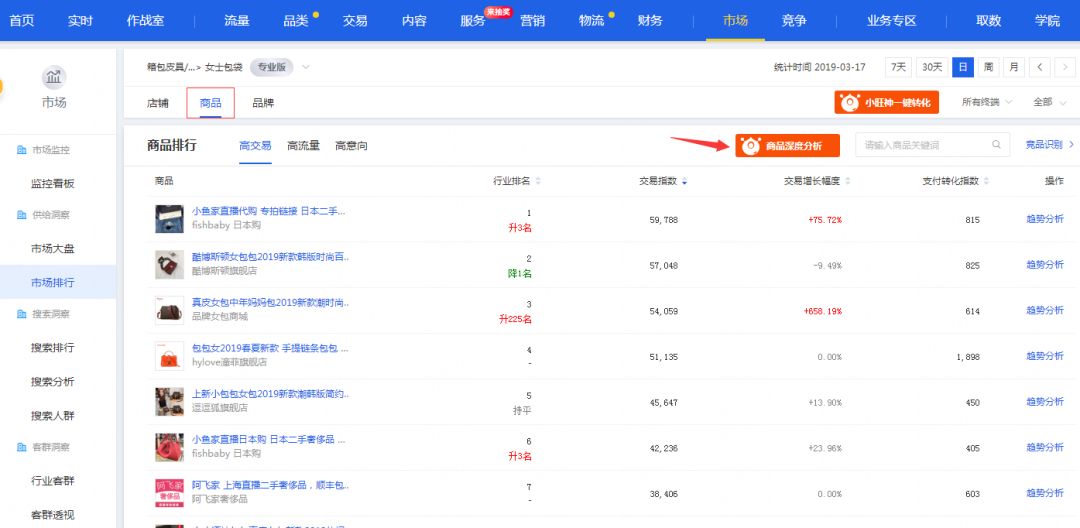
Task: Click the 市场监控 group icon
Action: pos(21,149)
